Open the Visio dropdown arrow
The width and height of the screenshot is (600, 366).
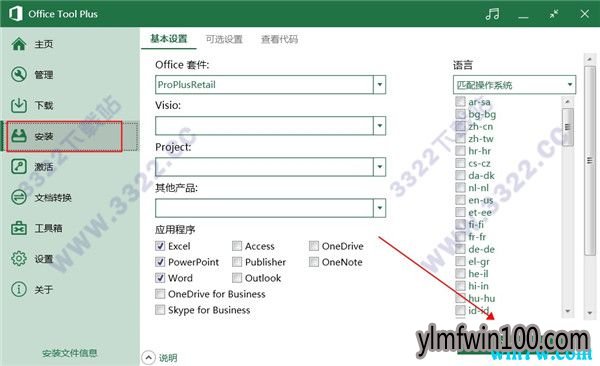point(380,126)
